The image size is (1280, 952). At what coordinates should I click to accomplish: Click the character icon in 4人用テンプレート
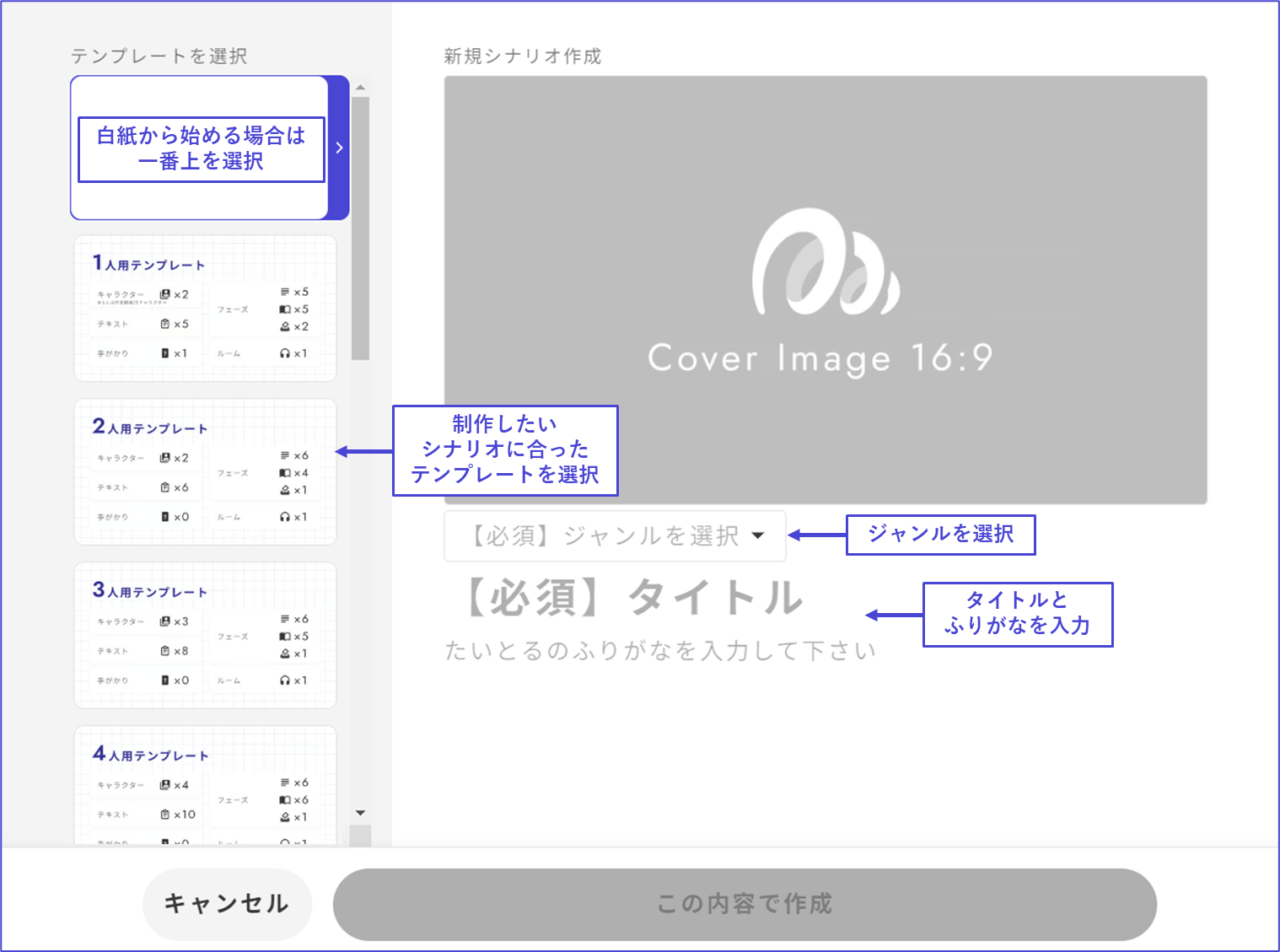(165, 785)
